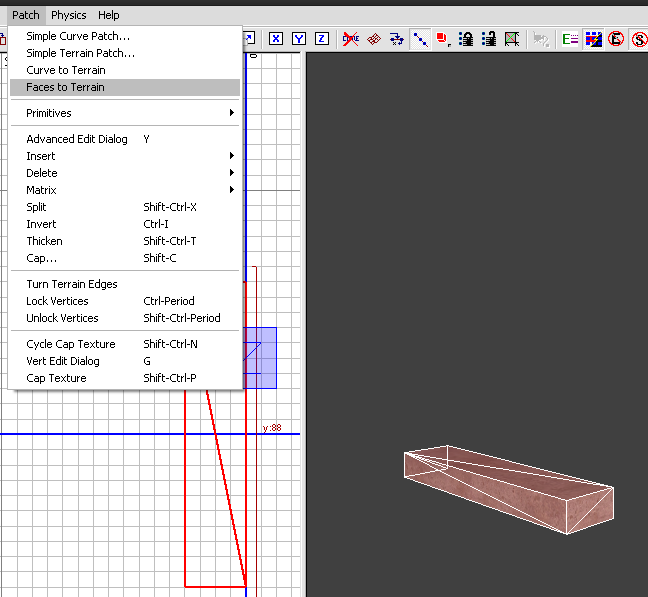Click the Y axis toolbar button
This screenshot has height=597, width=648.
pyautogui.click(x=299, y=39)
